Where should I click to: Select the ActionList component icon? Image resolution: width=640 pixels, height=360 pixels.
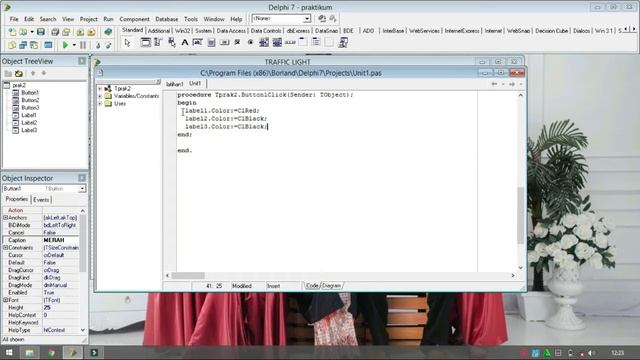pos(343,42)
